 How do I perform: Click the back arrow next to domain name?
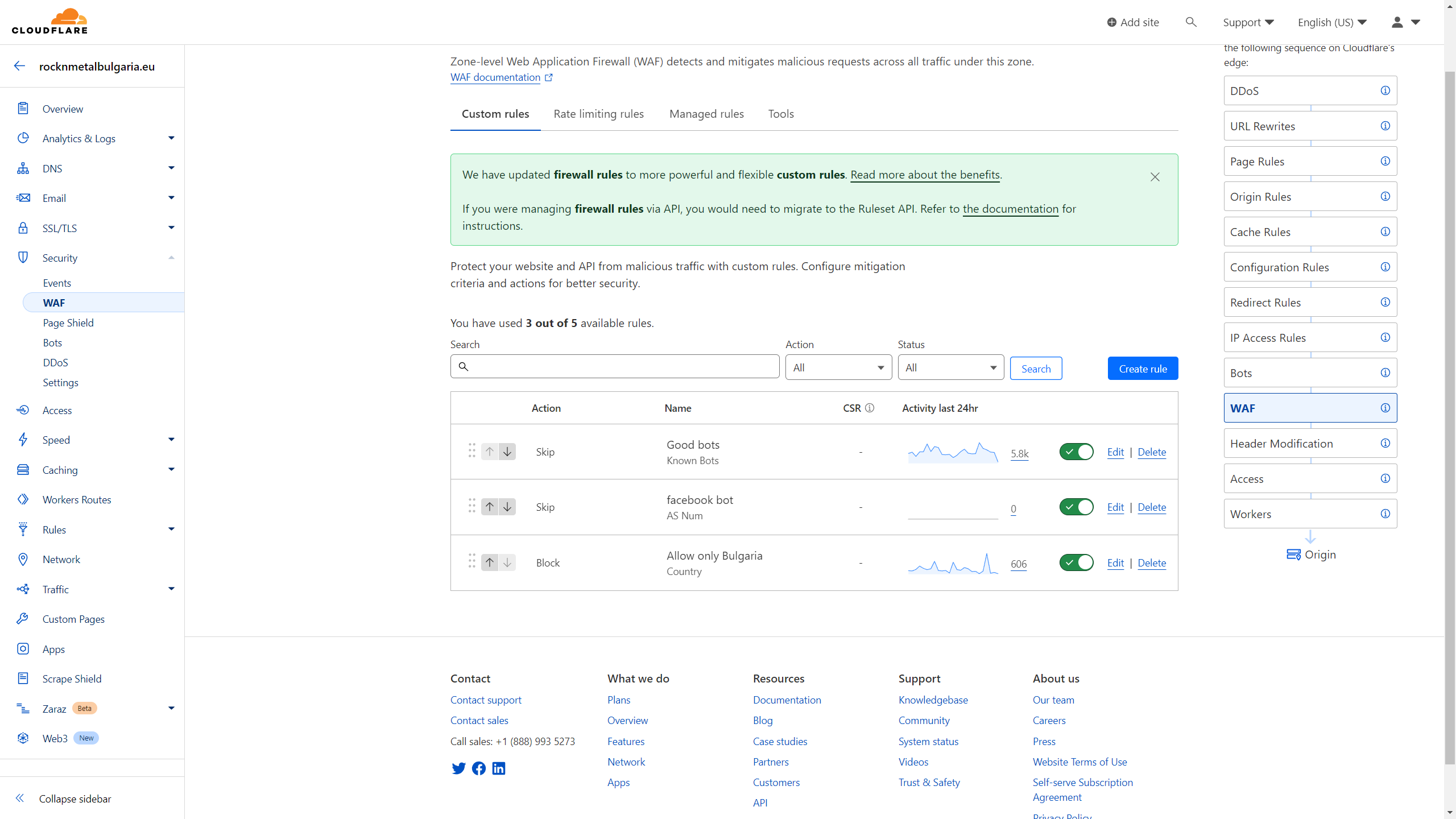[20, 66]
